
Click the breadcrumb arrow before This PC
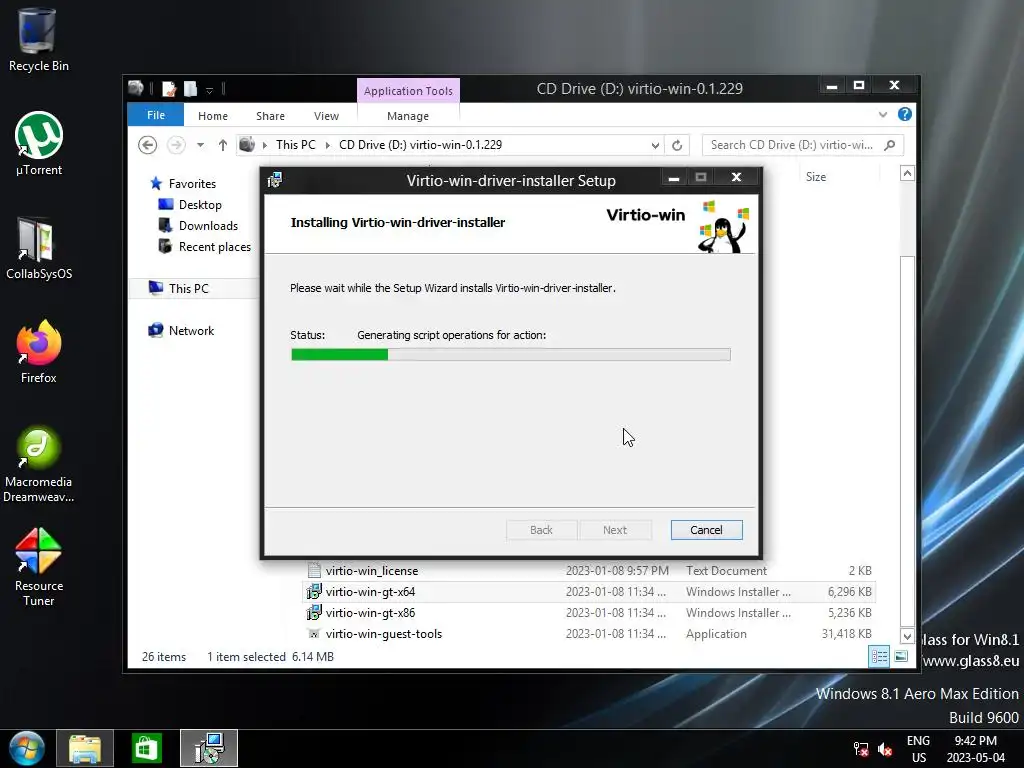[264, 145]
